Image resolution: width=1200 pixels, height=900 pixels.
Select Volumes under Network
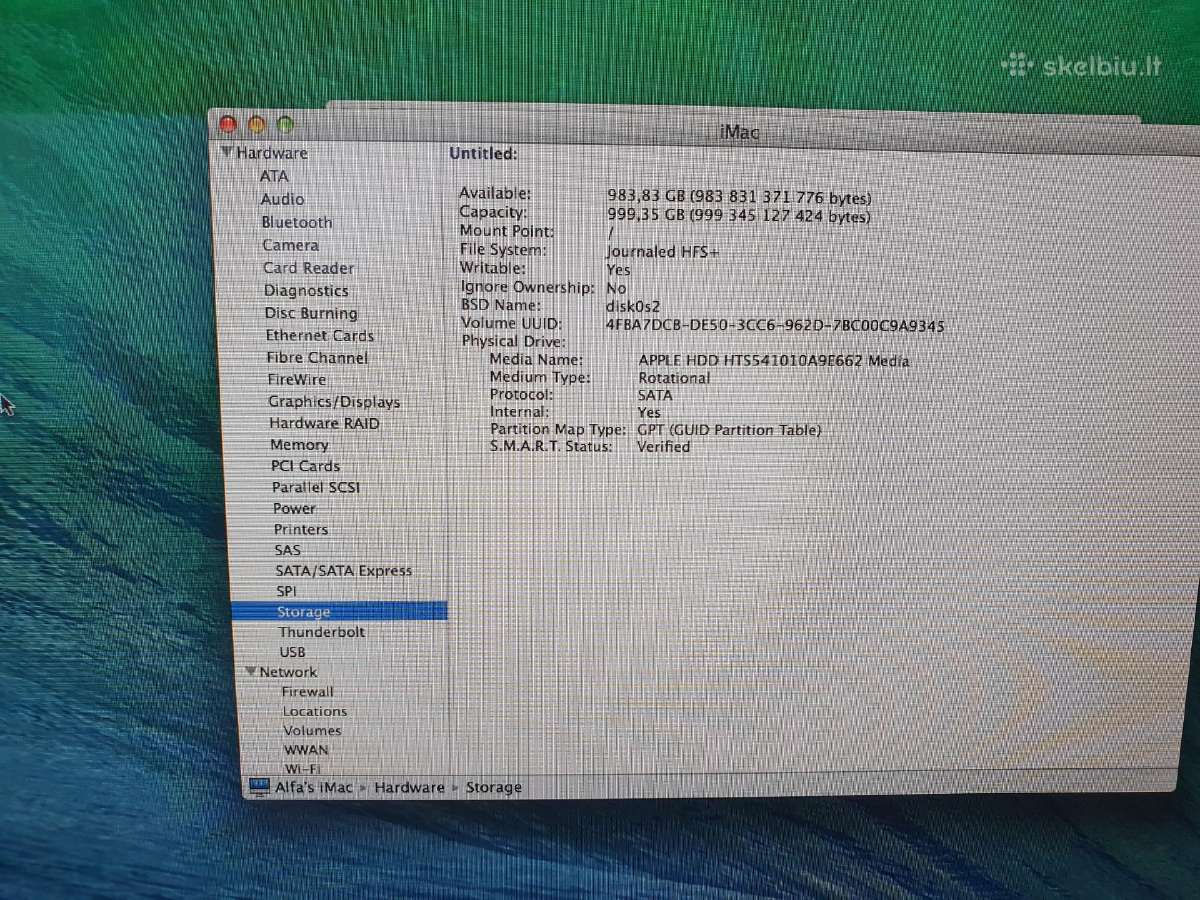(312, 730)
